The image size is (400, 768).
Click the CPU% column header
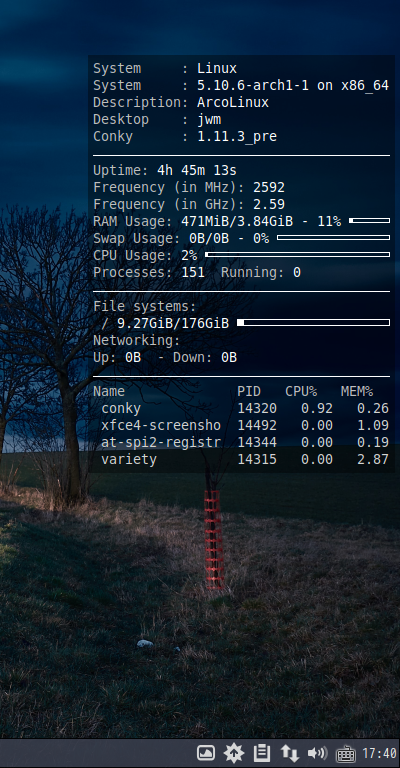point(301,391)
